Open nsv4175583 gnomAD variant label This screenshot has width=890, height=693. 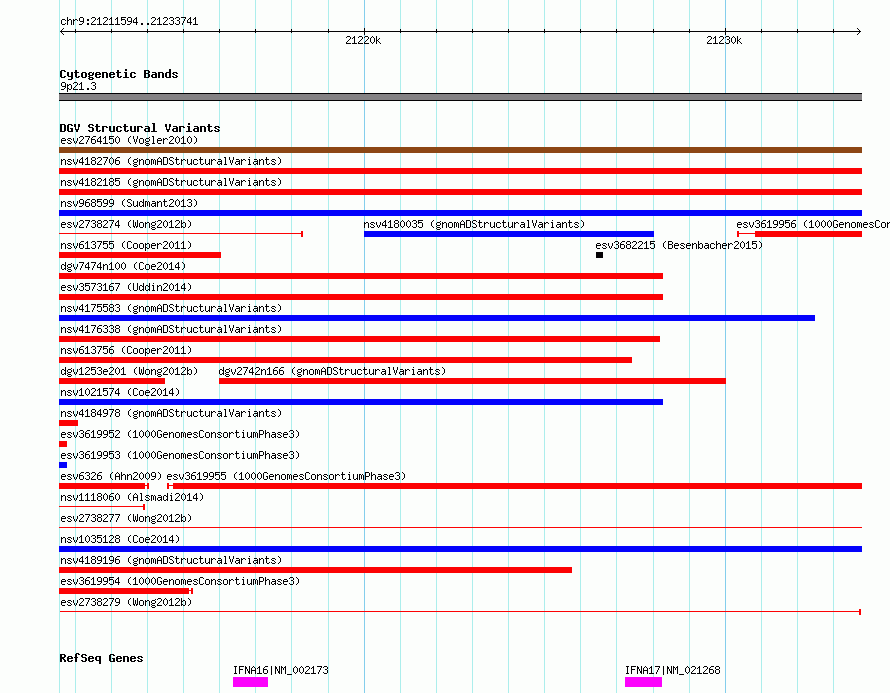[171, 308]
